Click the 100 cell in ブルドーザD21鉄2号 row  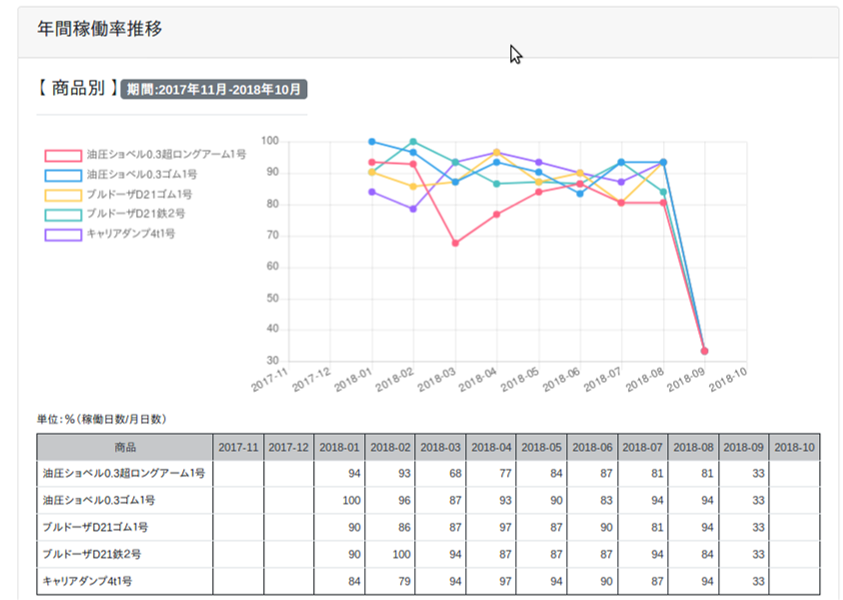(x=390, y=553)
